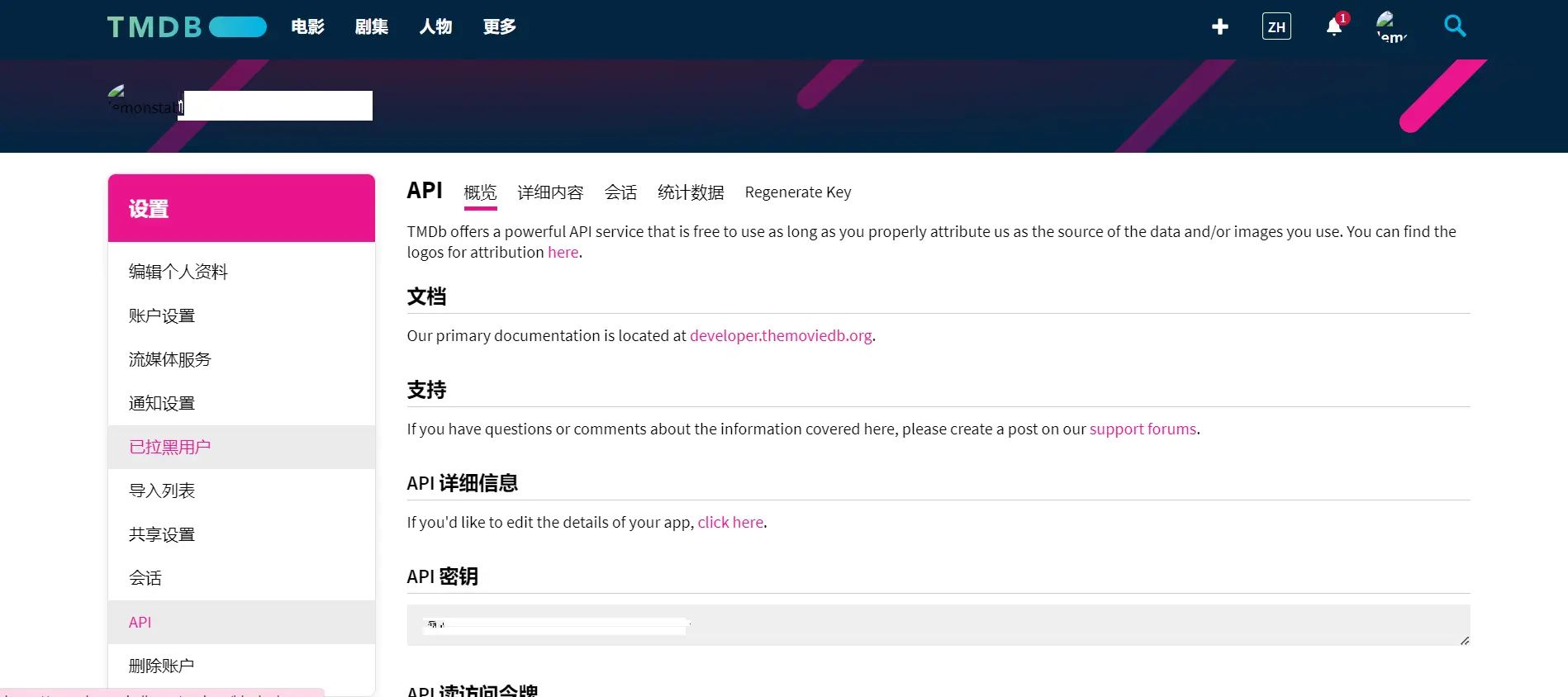
Task: Open the 更多 menu
Action: tap(500, 26)
